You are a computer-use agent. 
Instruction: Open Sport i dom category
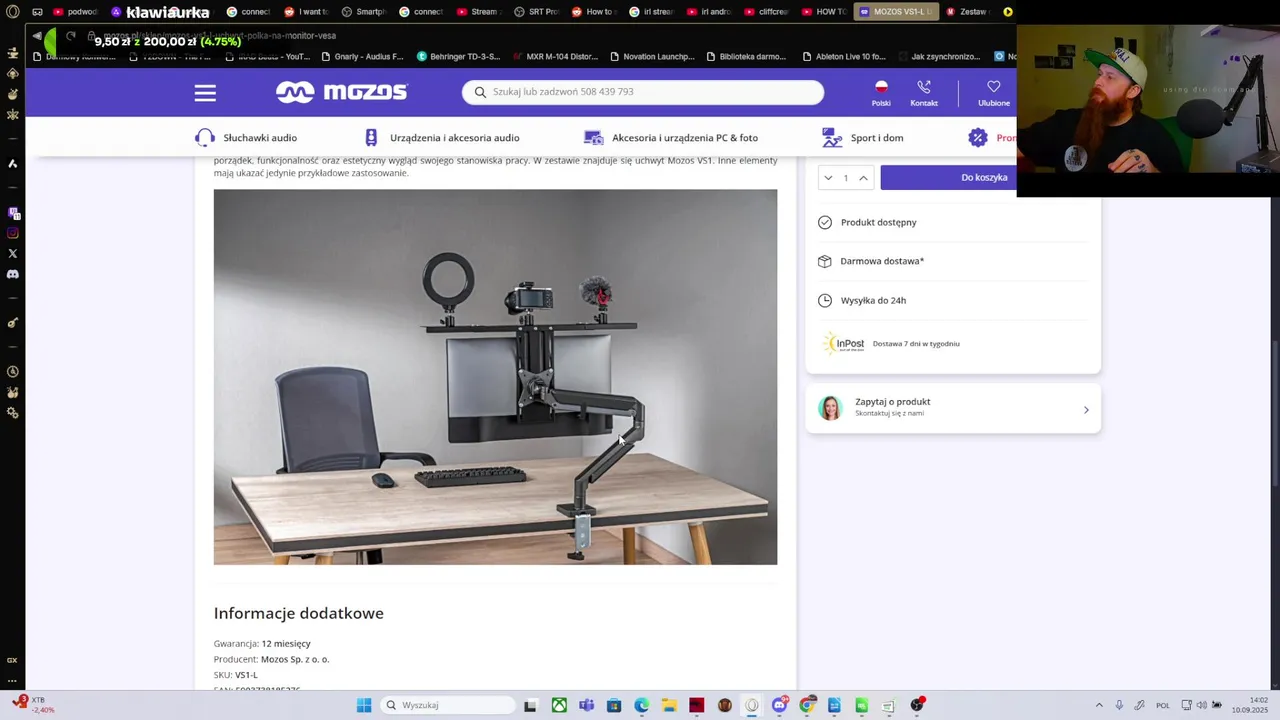[x=877, y=138]
